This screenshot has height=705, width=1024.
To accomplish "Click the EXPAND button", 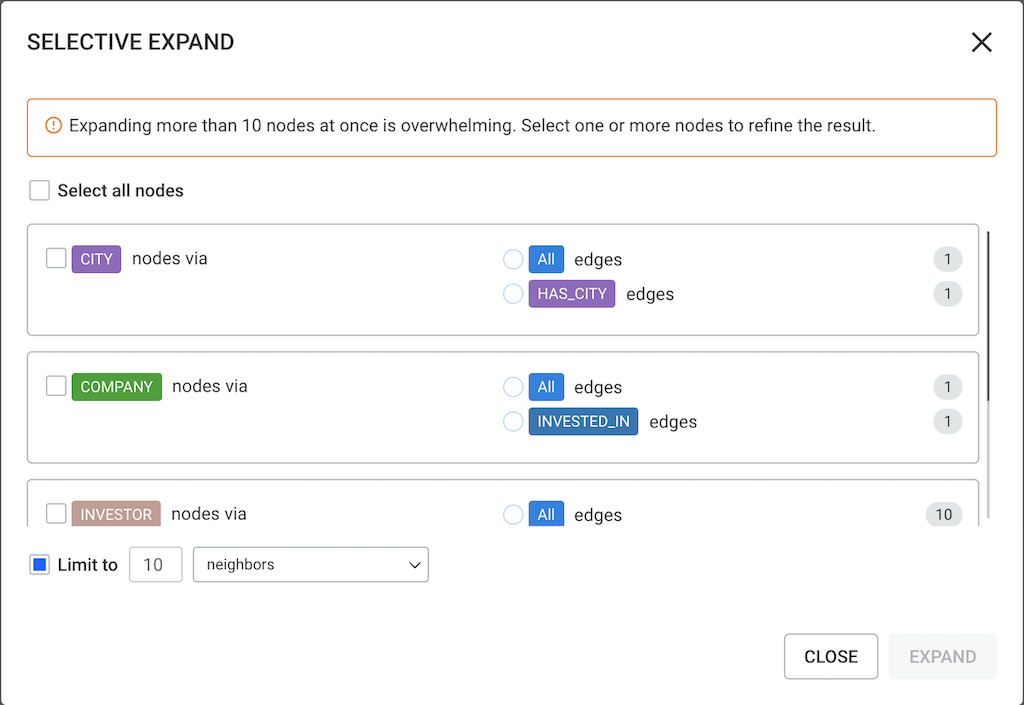I will [x=942, y=657].
